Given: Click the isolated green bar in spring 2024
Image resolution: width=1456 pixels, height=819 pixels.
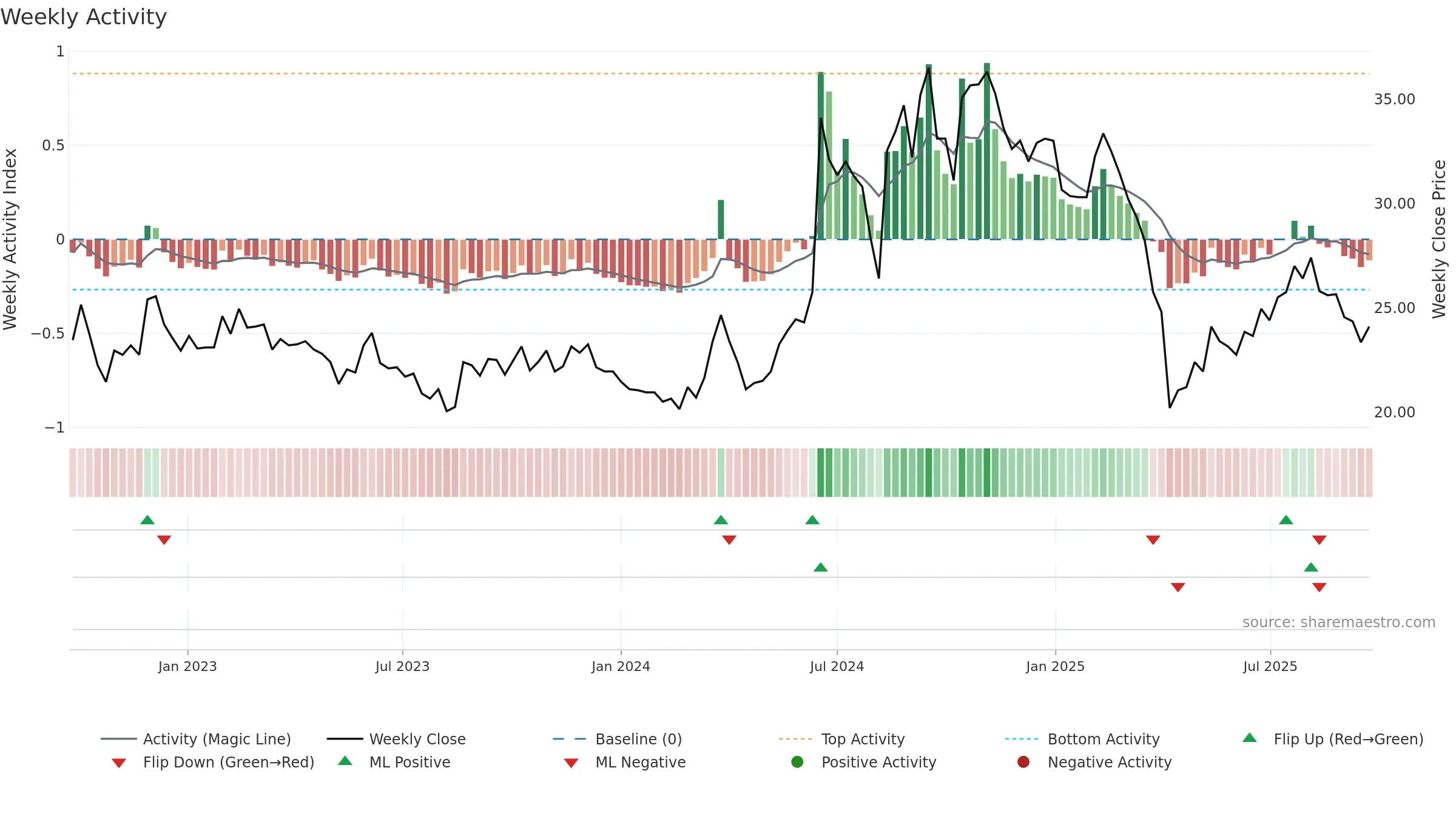Looking at the screenshot, I should tap(721, 220).
